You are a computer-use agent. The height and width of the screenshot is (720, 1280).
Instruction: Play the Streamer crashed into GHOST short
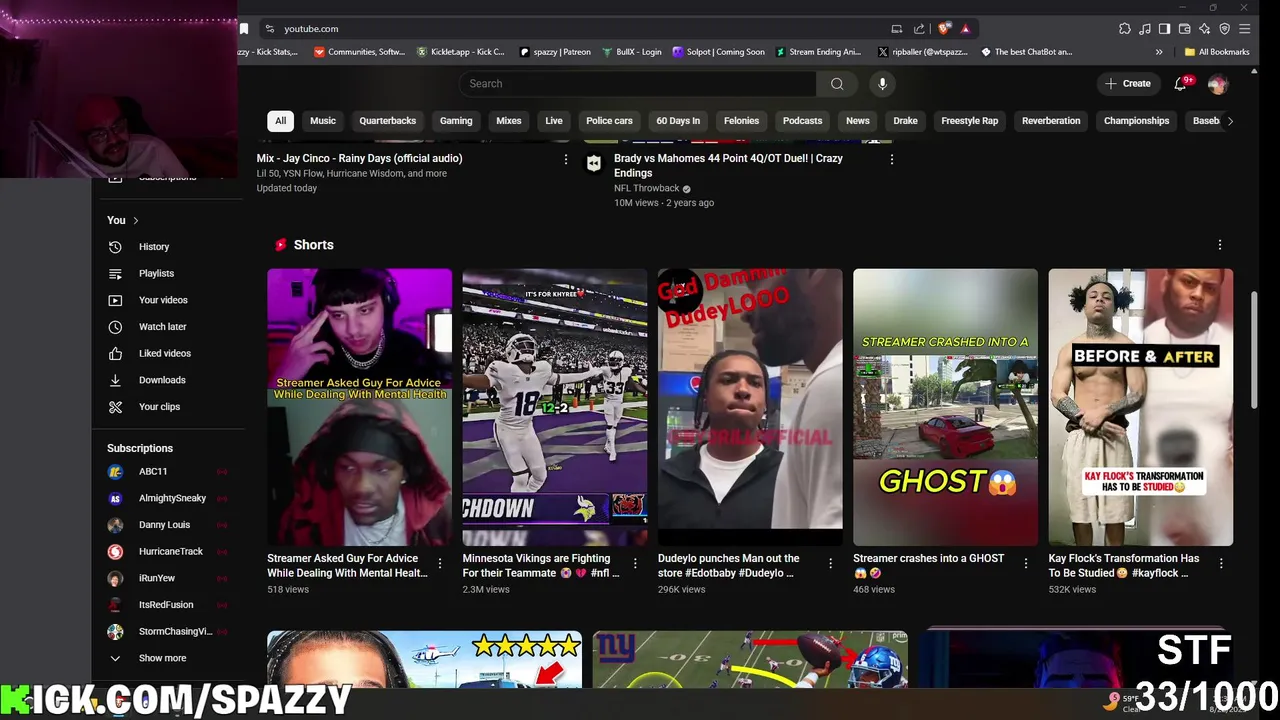tap(945, 407)
